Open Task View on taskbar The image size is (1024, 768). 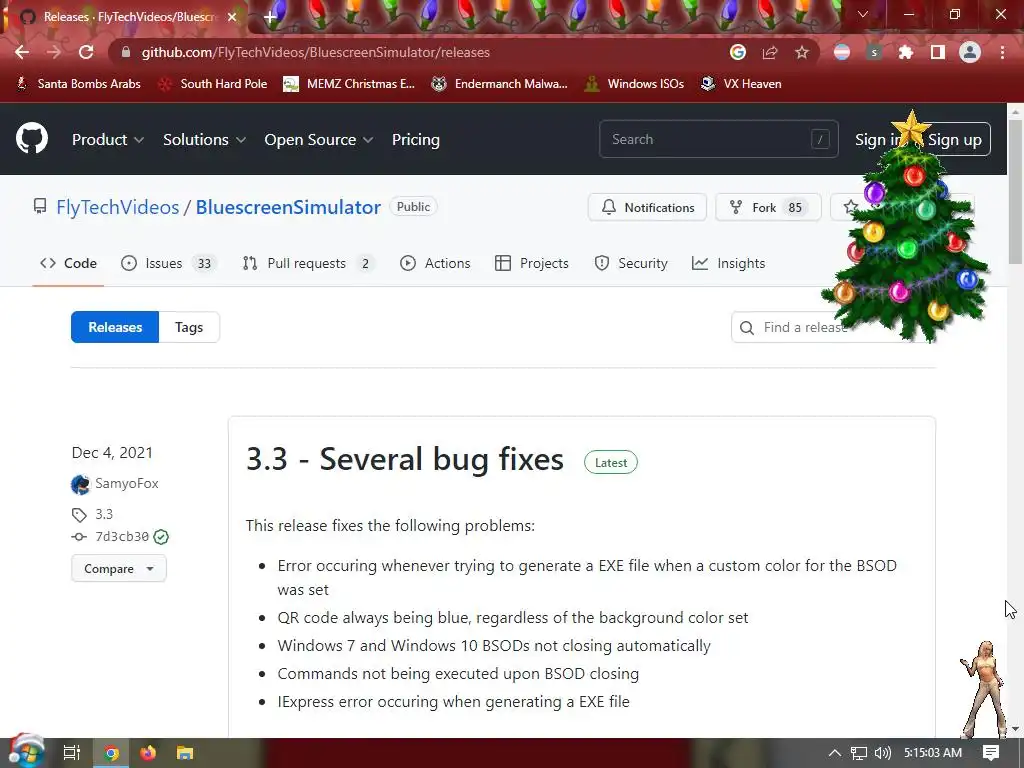(72, 753)
